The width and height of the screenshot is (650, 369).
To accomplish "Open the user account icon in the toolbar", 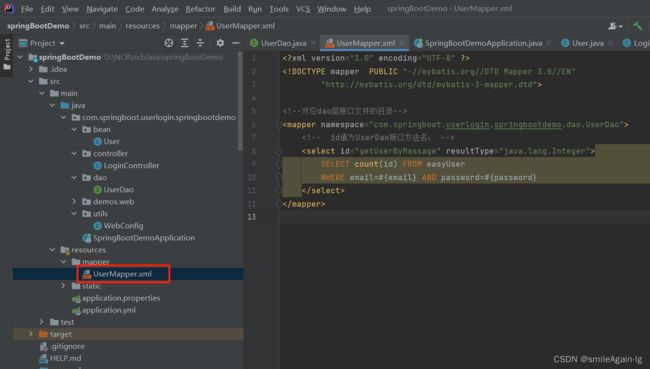I will 615,26.
